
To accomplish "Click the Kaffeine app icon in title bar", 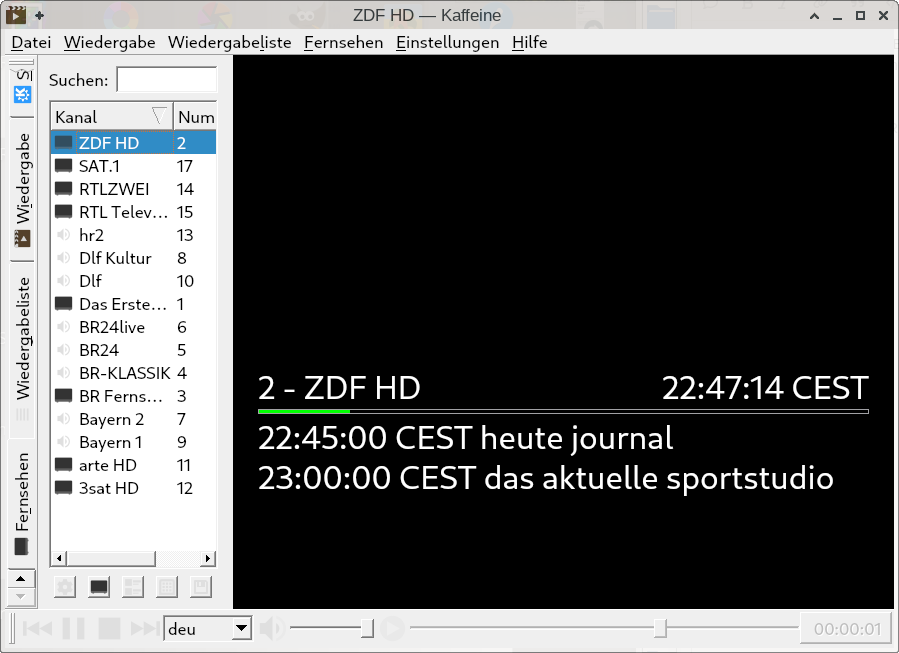I will click(15, 15).
